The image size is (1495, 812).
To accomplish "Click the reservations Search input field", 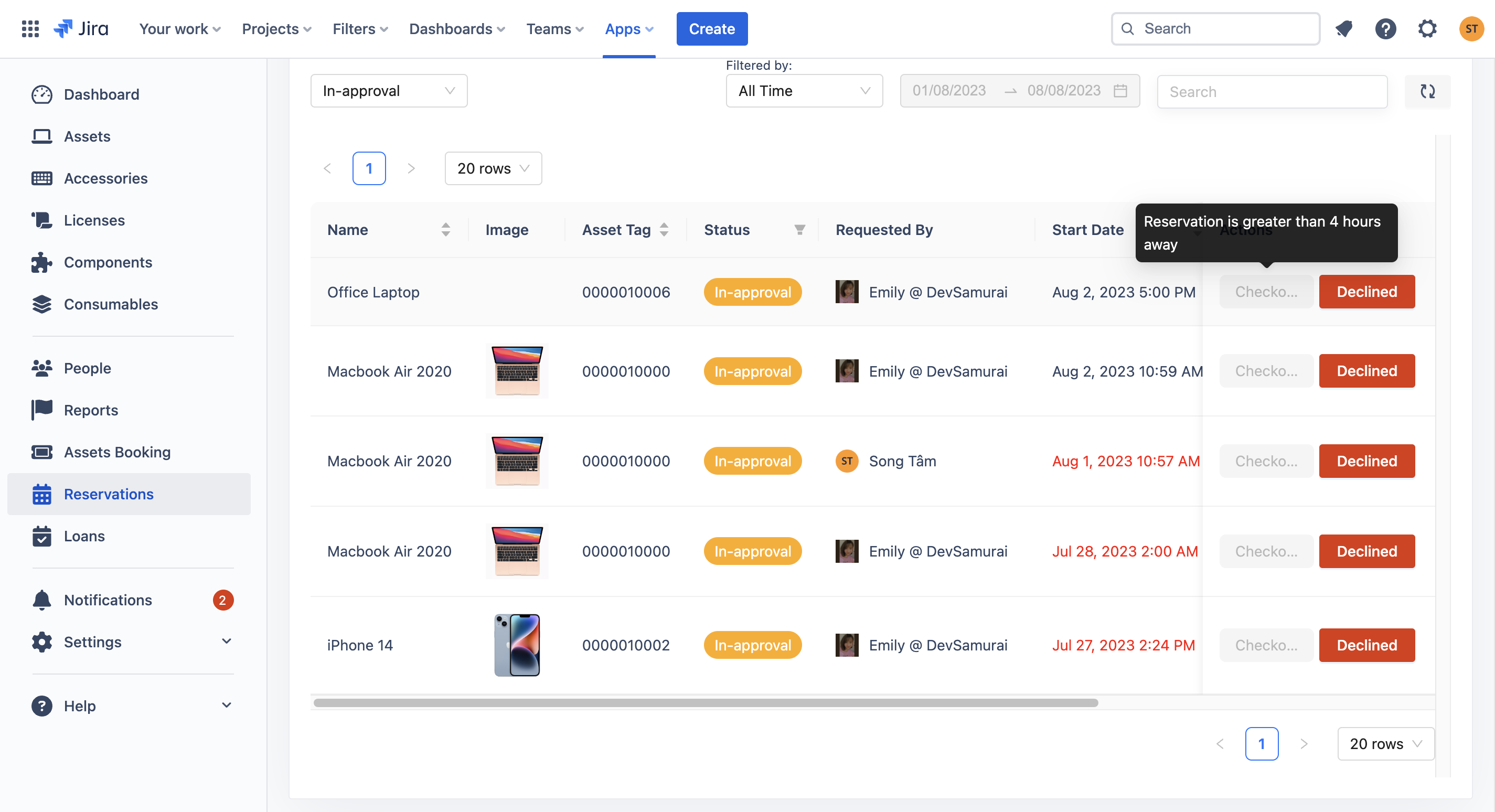I will (1271, 92).
